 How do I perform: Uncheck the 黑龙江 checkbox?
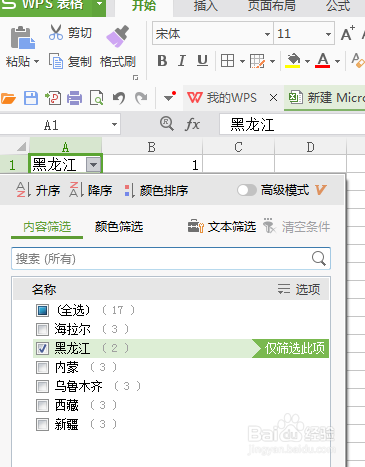42,349
